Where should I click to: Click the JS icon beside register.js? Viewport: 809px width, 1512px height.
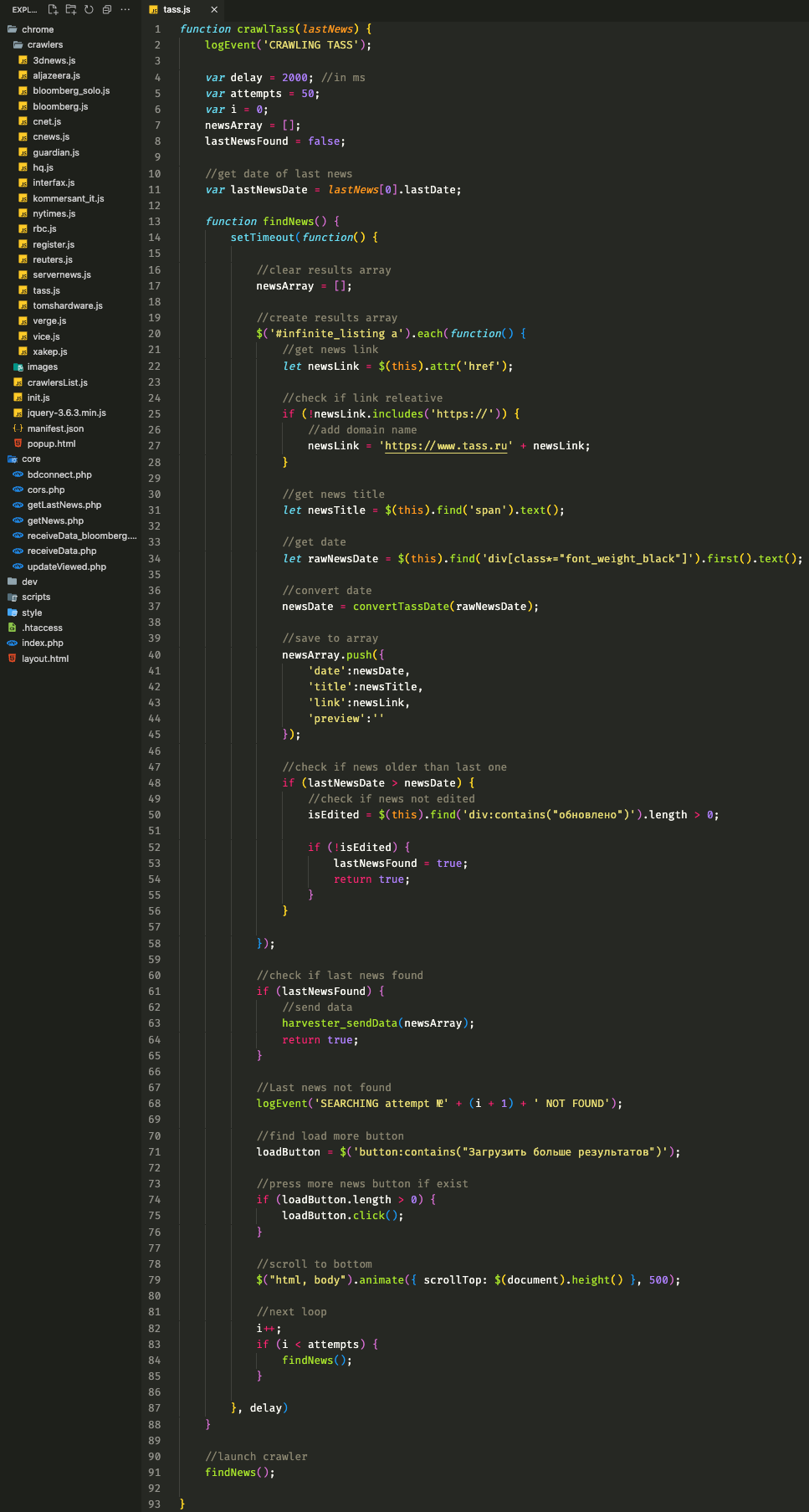(x=23, y=244)
